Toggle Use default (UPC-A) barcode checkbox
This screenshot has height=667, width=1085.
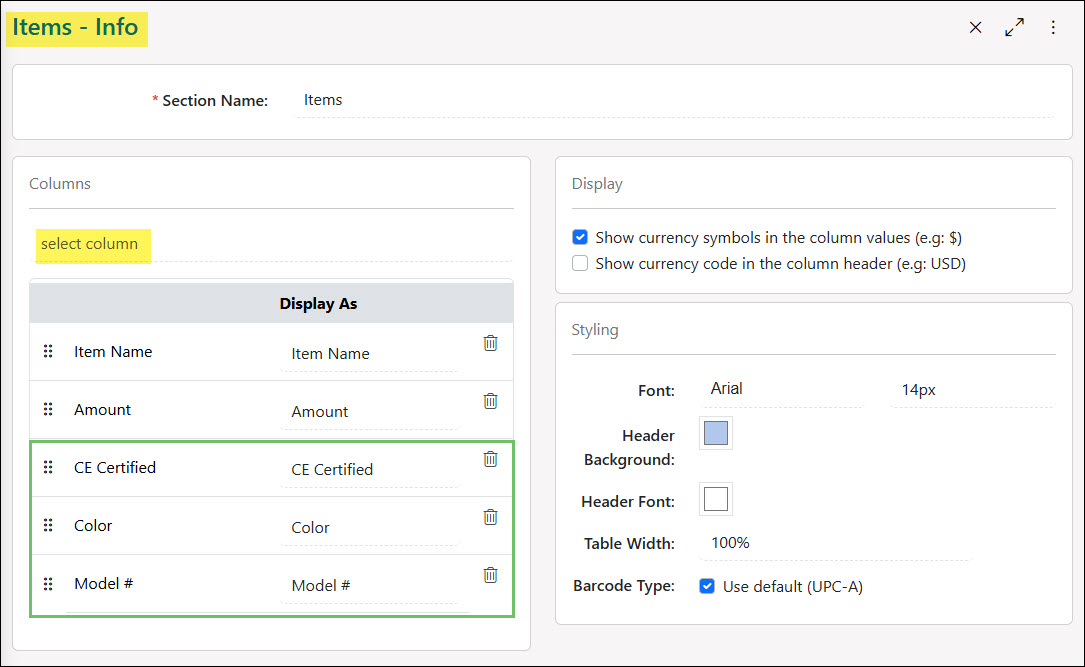pyautogui.click(x=706, y=586)
